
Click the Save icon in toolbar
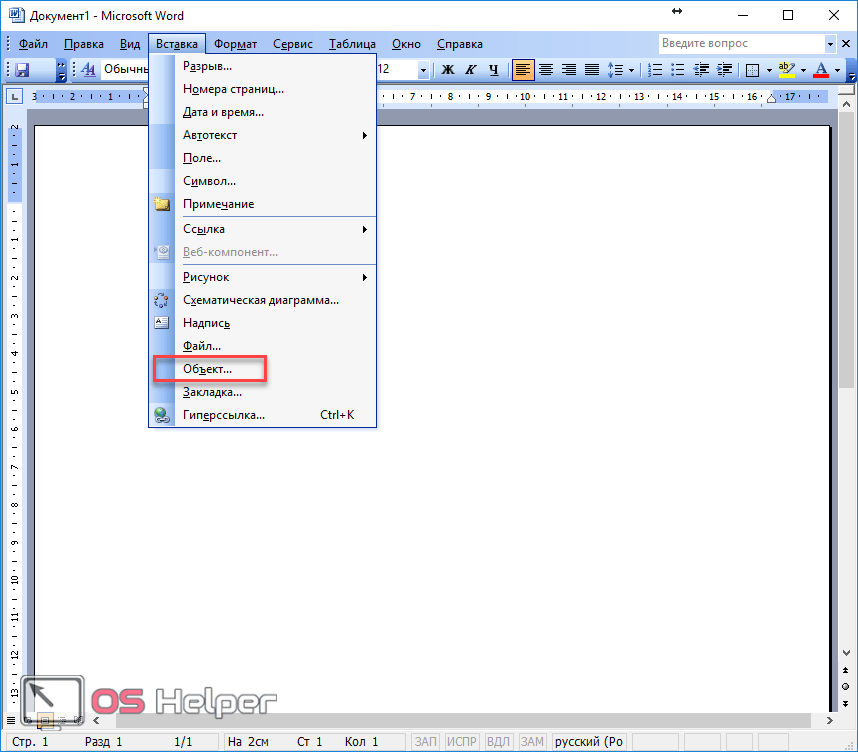(22, 70)
